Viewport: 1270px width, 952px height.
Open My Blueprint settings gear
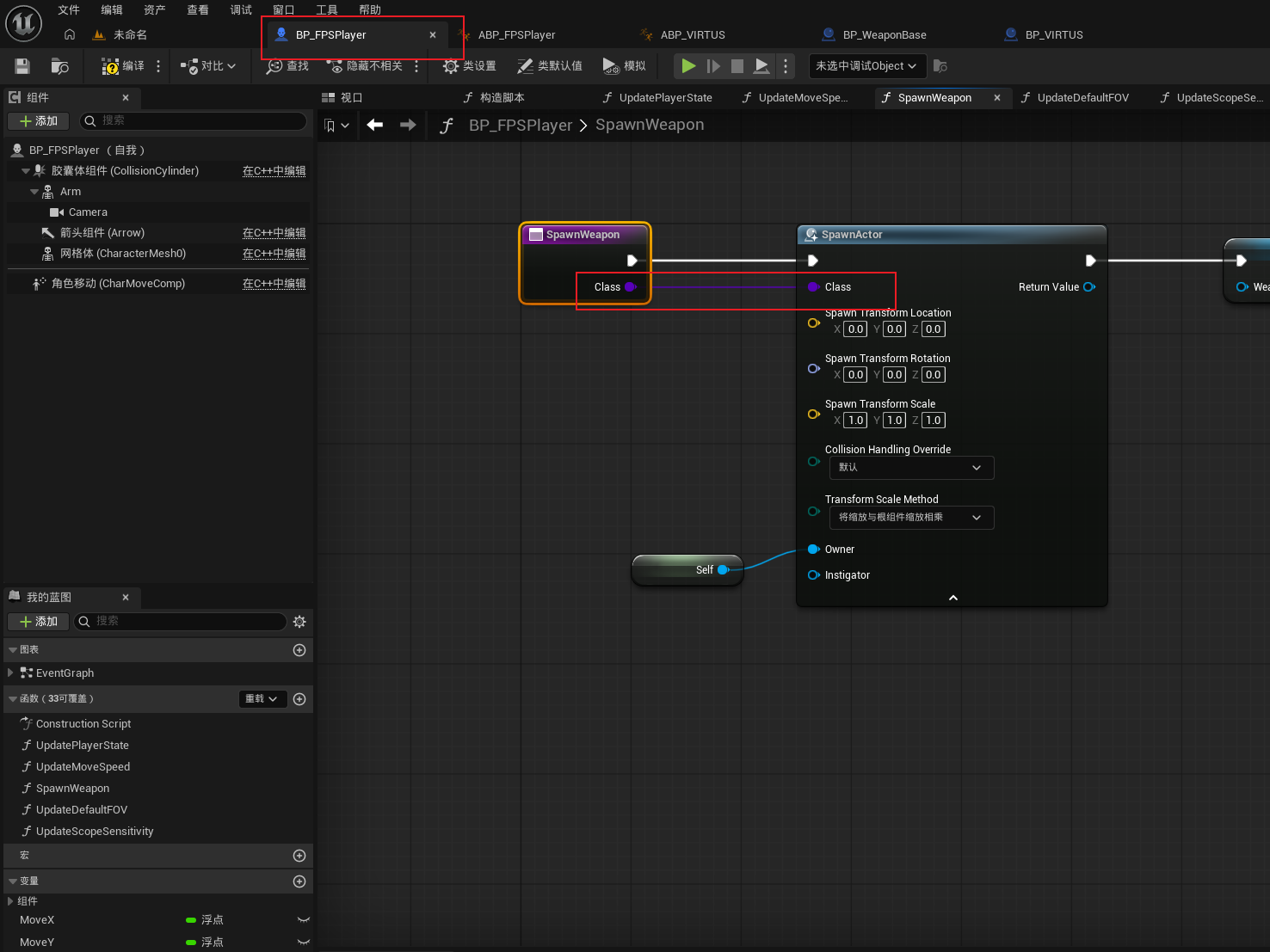click(x=299, y=622)
